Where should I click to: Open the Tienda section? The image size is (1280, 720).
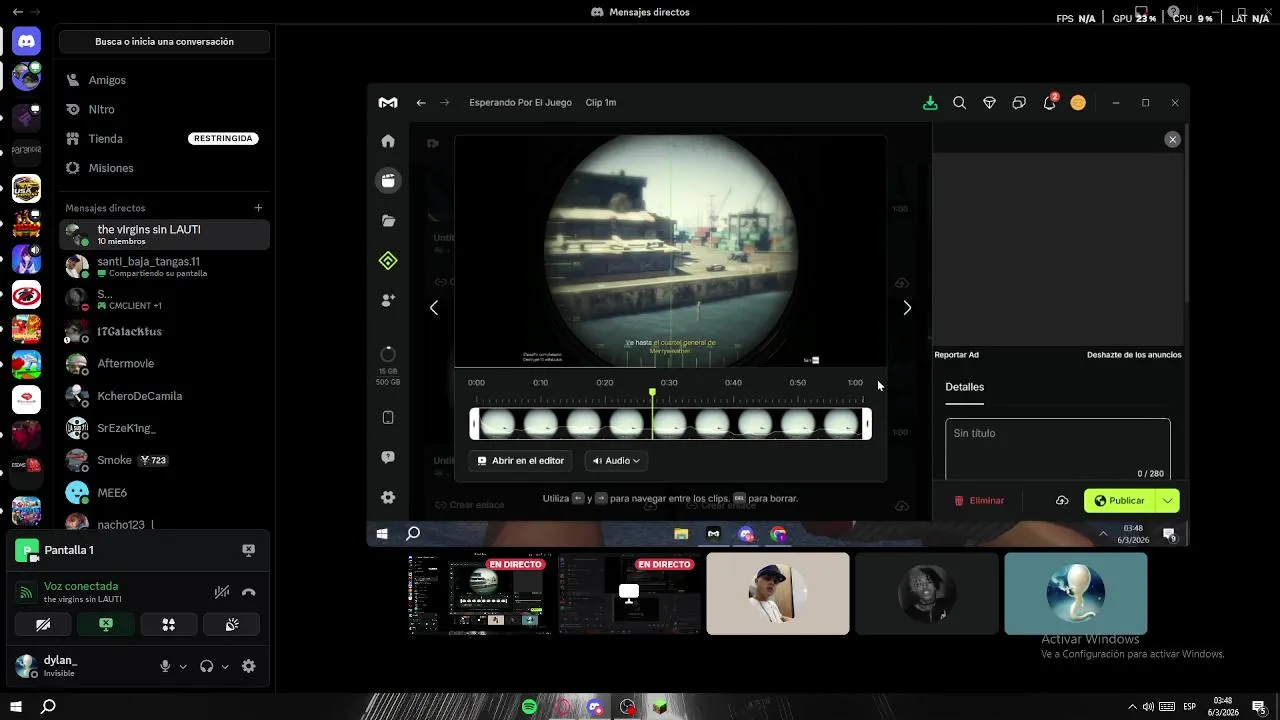(164, 139)
